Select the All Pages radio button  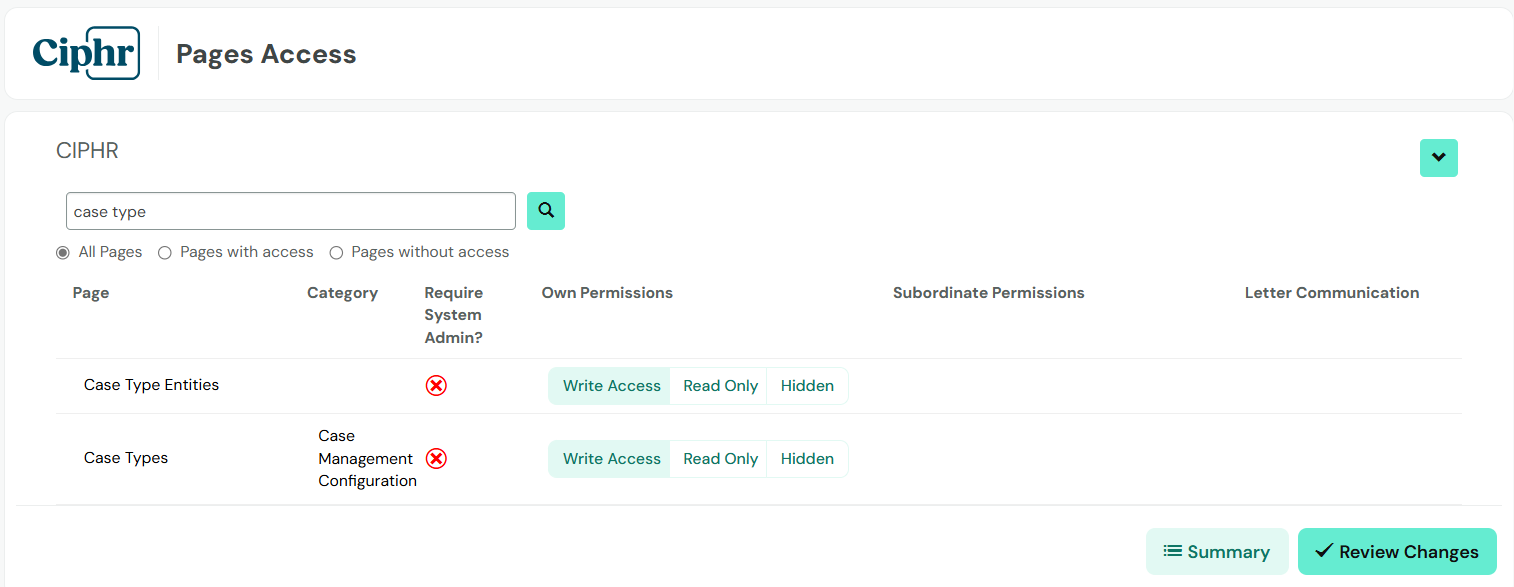point(63,252)
